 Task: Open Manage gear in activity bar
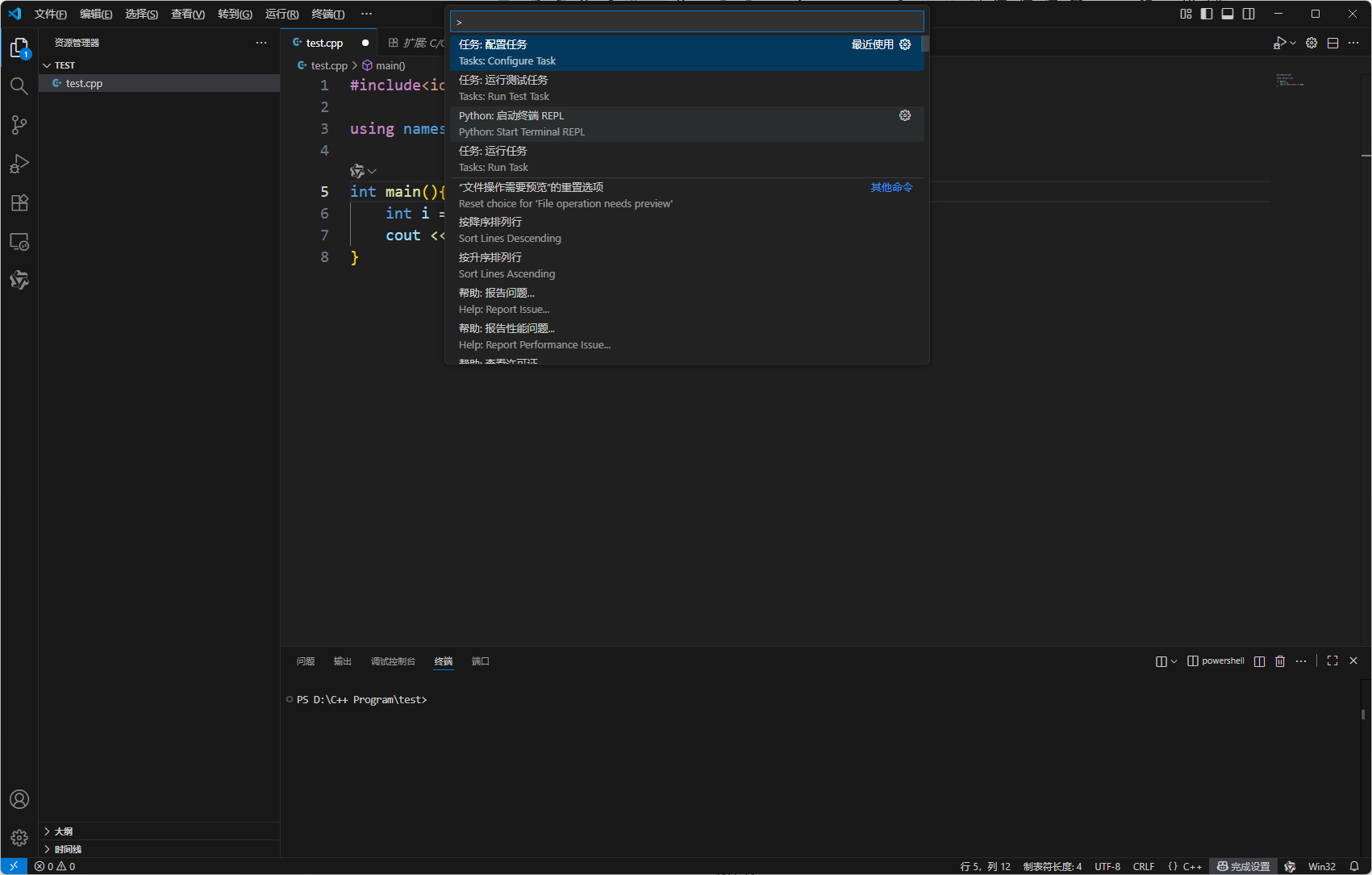(x=19, y=838)
